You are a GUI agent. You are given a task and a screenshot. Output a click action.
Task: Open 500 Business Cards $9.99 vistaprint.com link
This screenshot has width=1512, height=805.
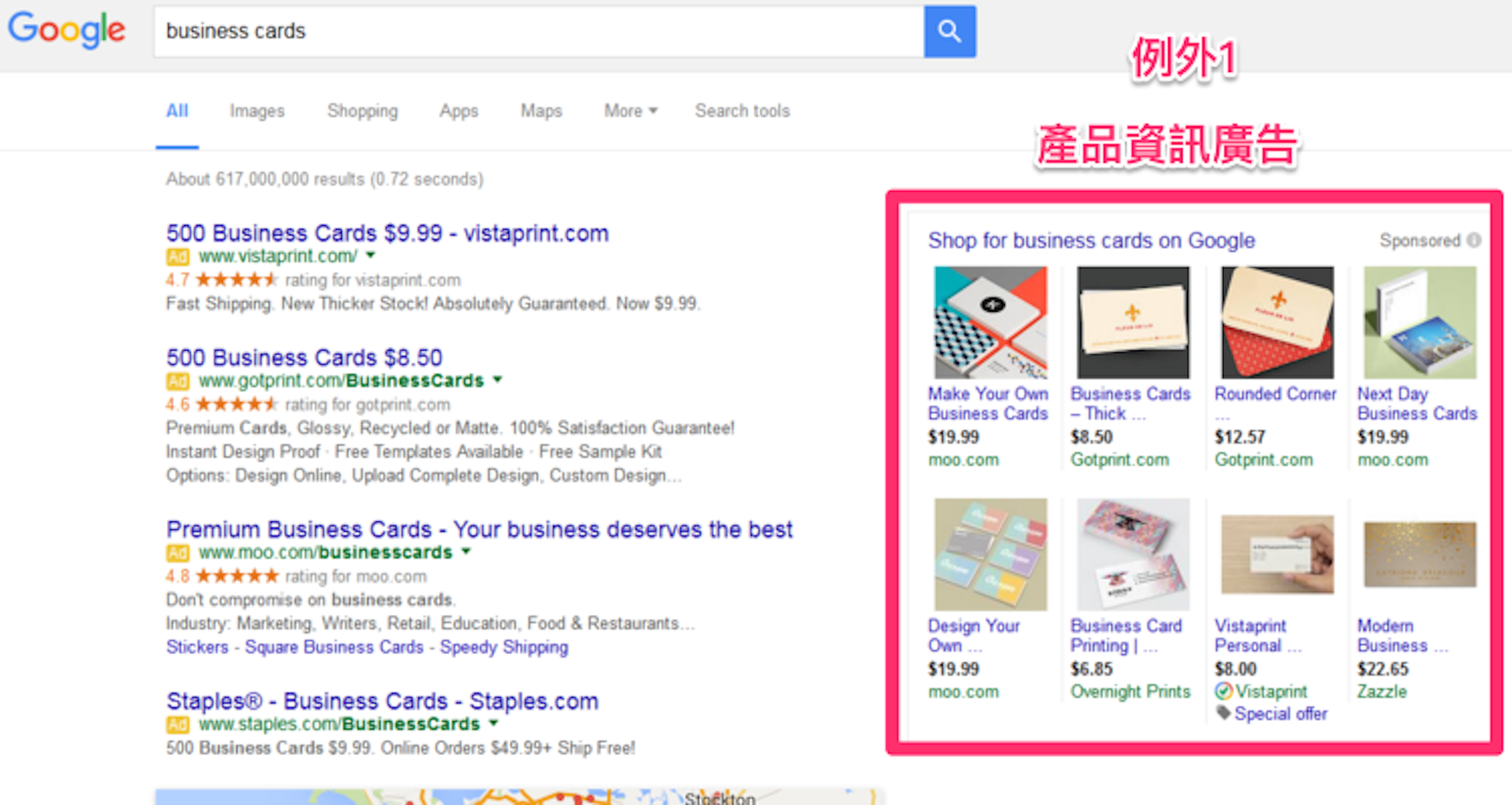[387, 233]
